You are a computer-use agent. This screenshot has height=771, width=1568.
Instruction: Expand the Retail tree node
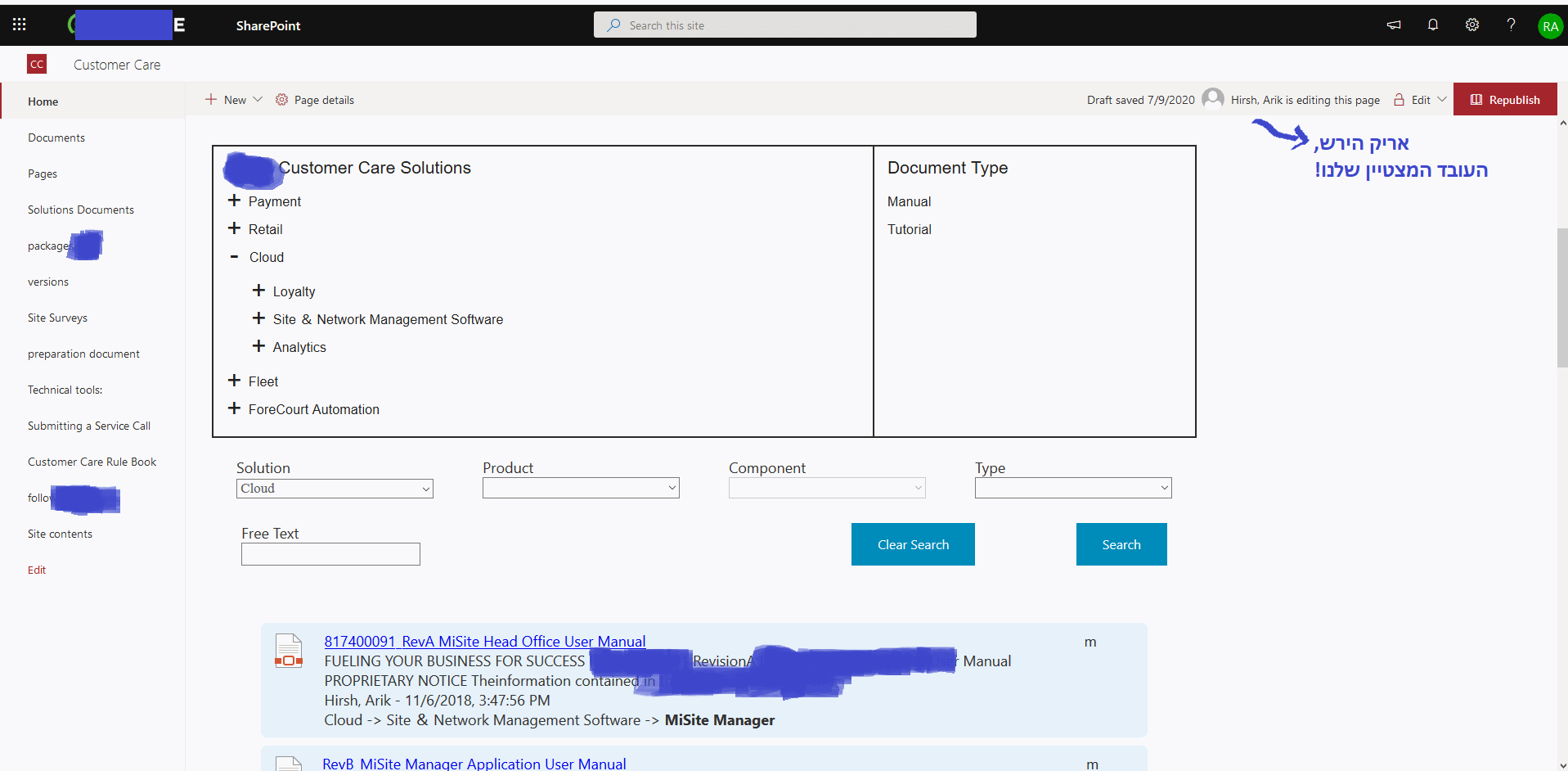(x=234, y=228)
